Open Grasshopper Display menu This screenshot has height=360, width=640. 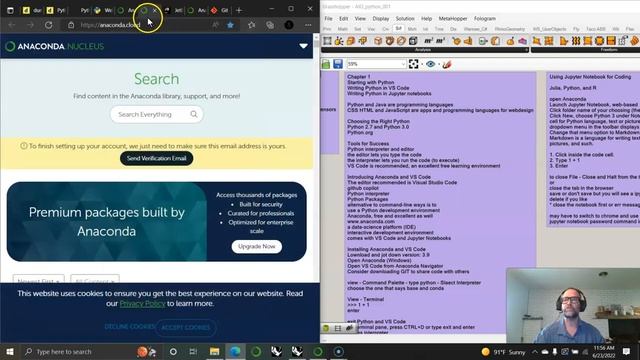pyautogui.click(x=380, y=18)
